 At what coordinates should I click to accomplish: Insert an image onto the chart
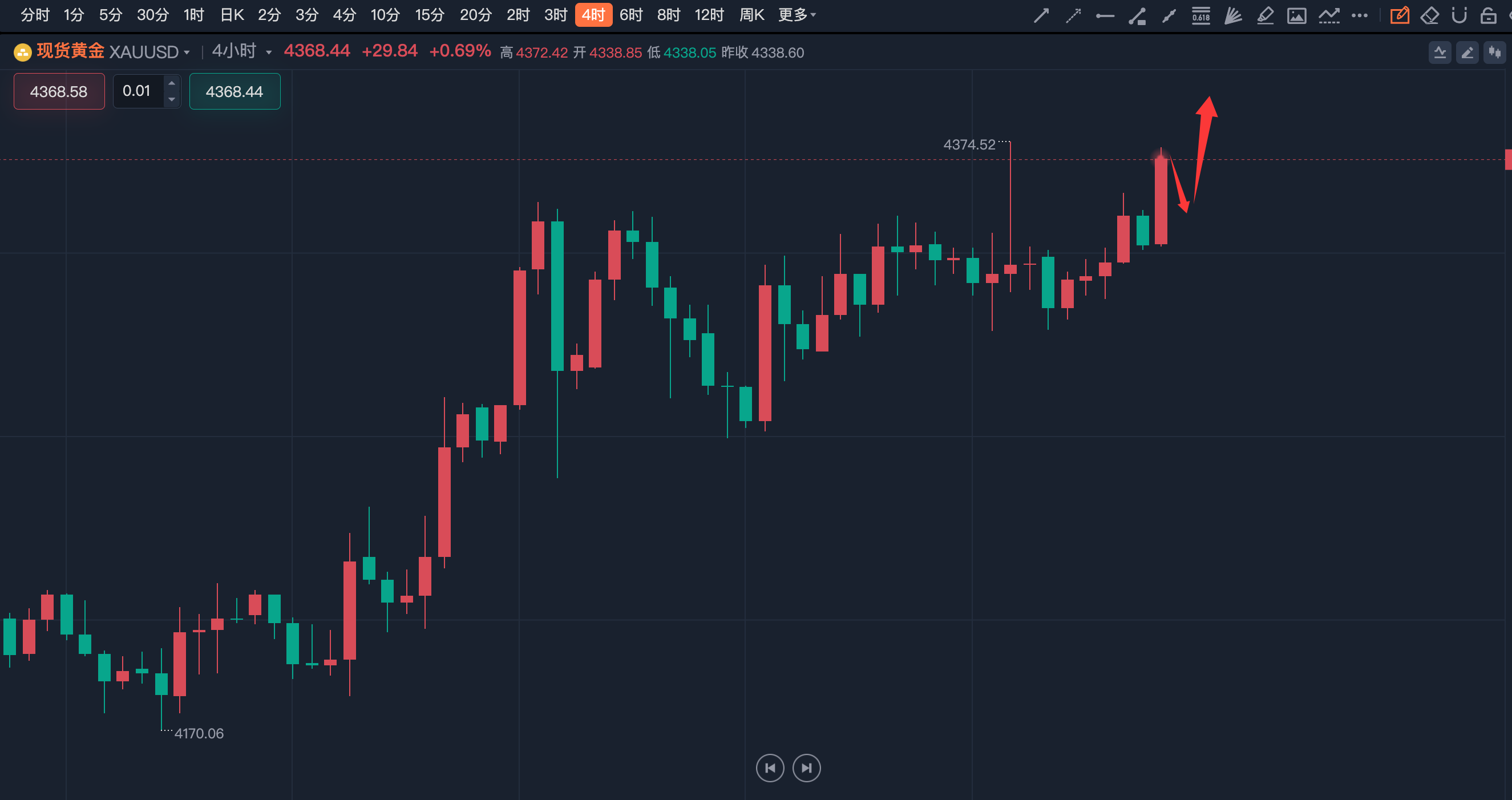(x=1296, y=15)
